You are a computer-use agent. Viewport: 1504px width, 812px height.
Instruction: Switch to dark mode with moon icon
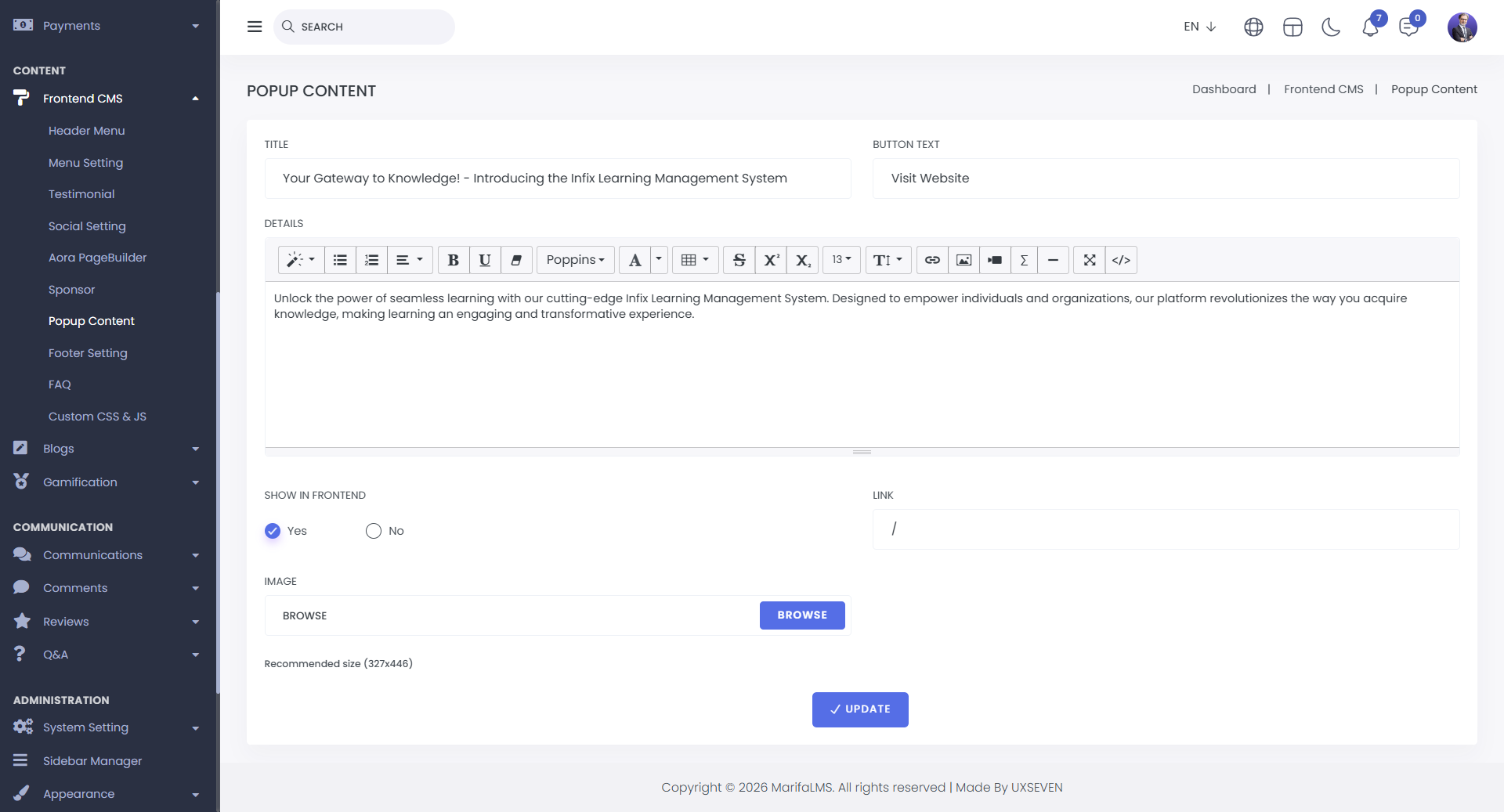(1331, 27)
